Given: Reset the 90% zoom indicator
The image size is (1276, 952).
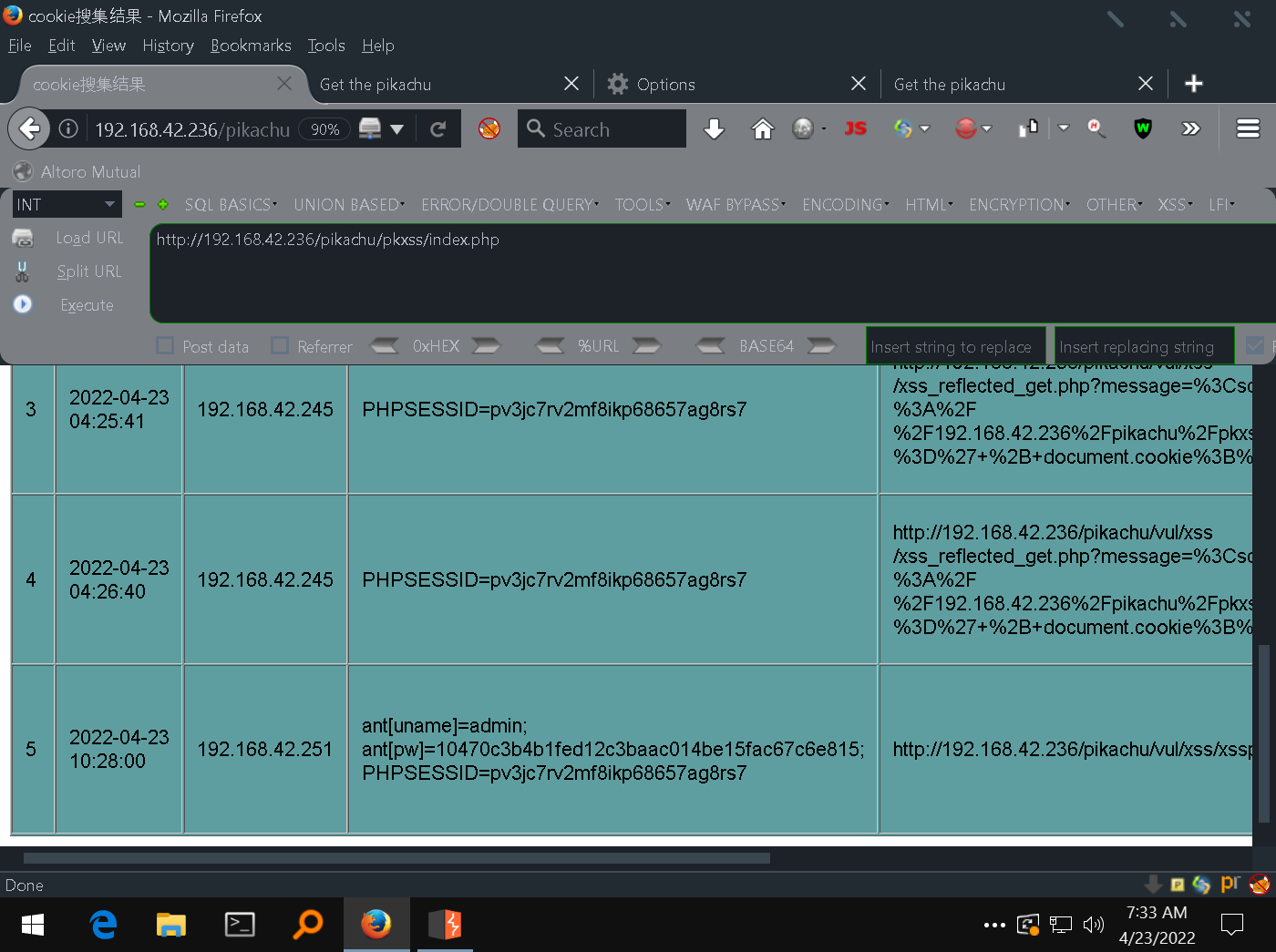Looking at the screenshot, I should click(x=325, y=129).
